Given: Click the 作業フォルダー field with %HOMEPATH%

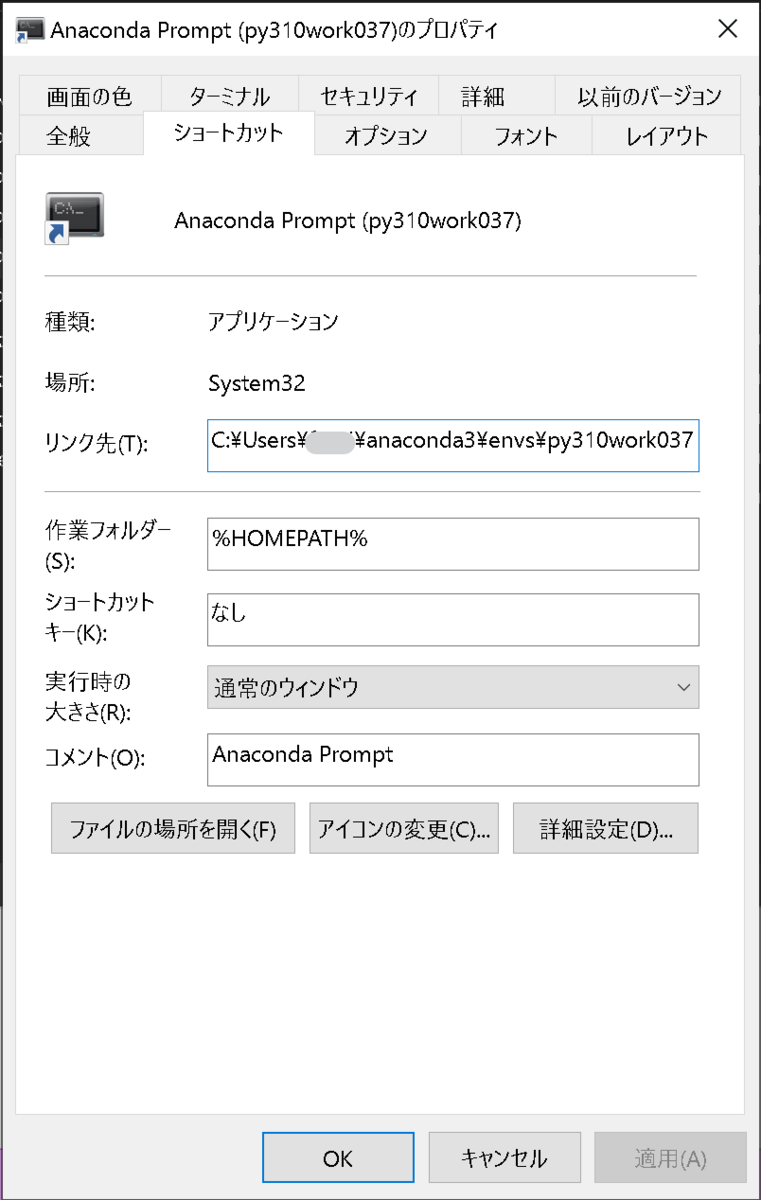Looking at the screenshot, I should [453, 544].
